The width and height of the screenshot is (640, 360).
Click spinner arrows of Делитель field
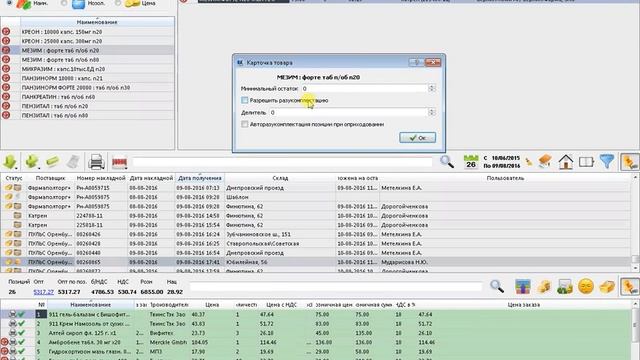pos(431,112)
